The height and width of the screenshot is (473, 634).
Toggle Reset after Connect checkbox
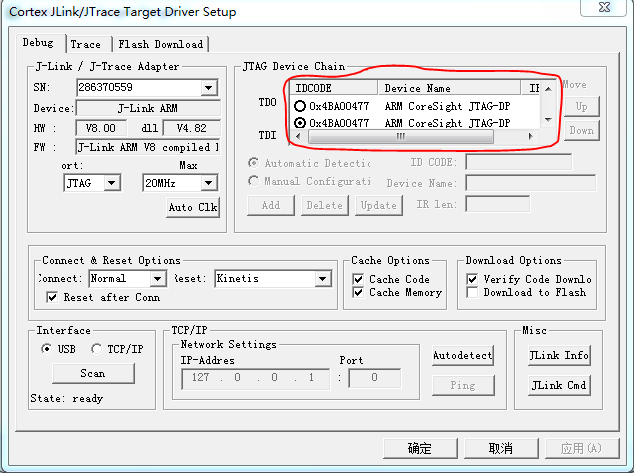52,297
